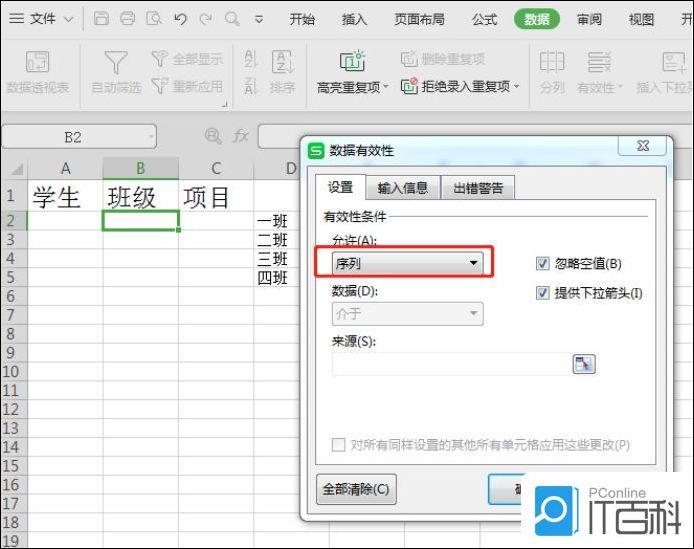
Task: Click the 全部清除 button
Action: (x=356, y=489)
